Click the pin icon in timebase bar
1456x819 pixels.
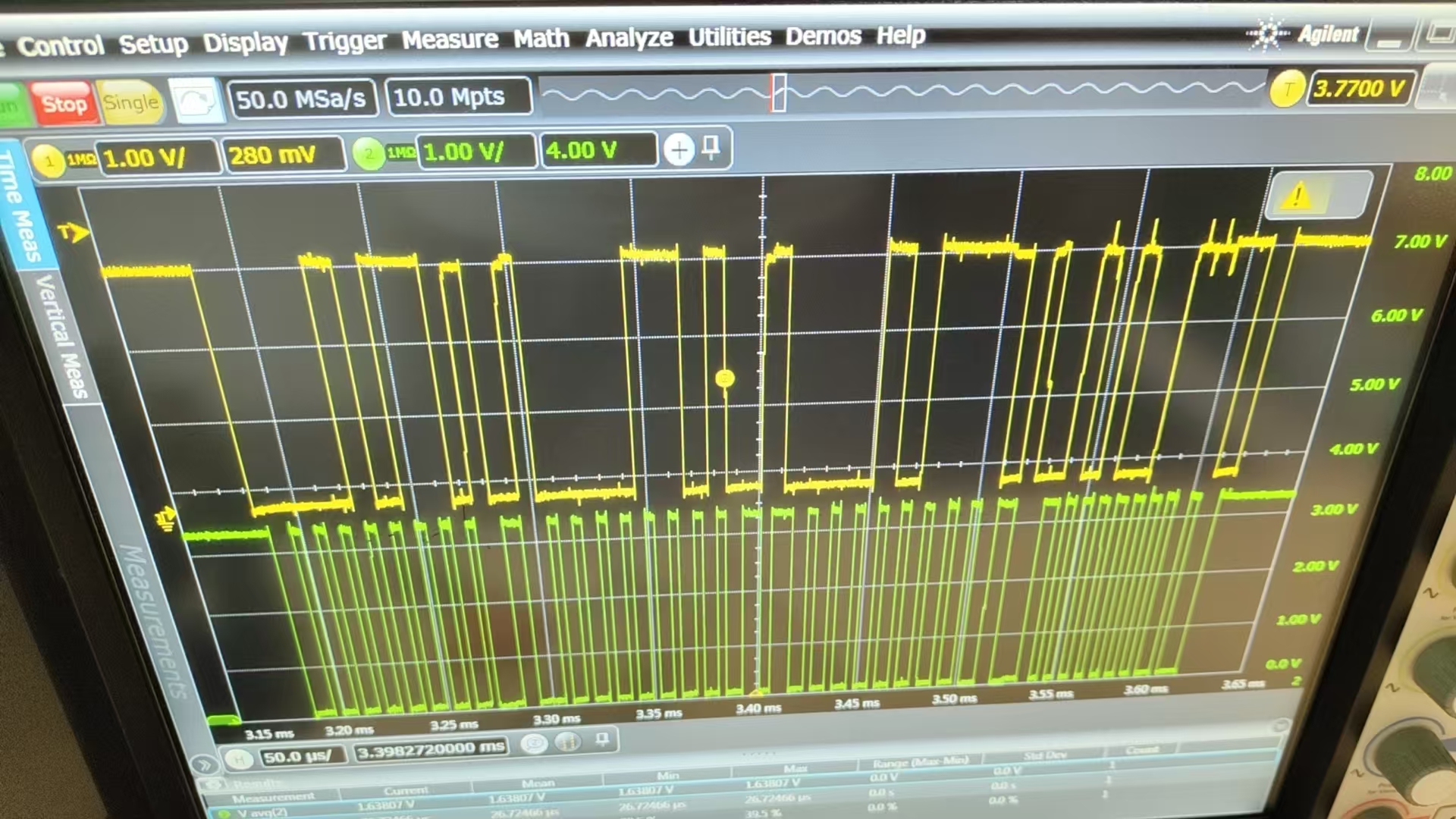pyautogui.click(x=602, y=739)
